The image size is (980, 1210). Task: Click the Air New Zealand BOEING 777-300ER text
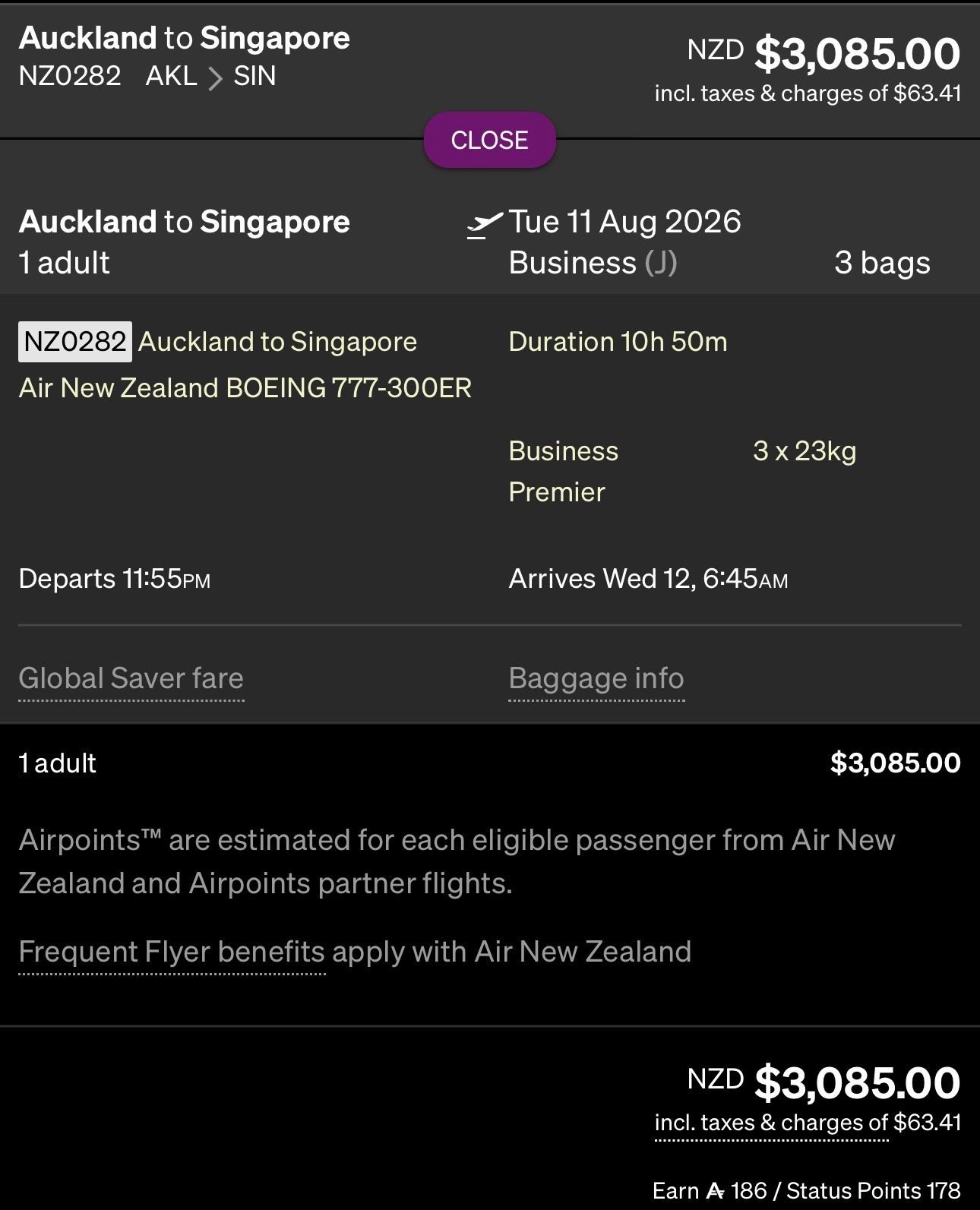245,388
